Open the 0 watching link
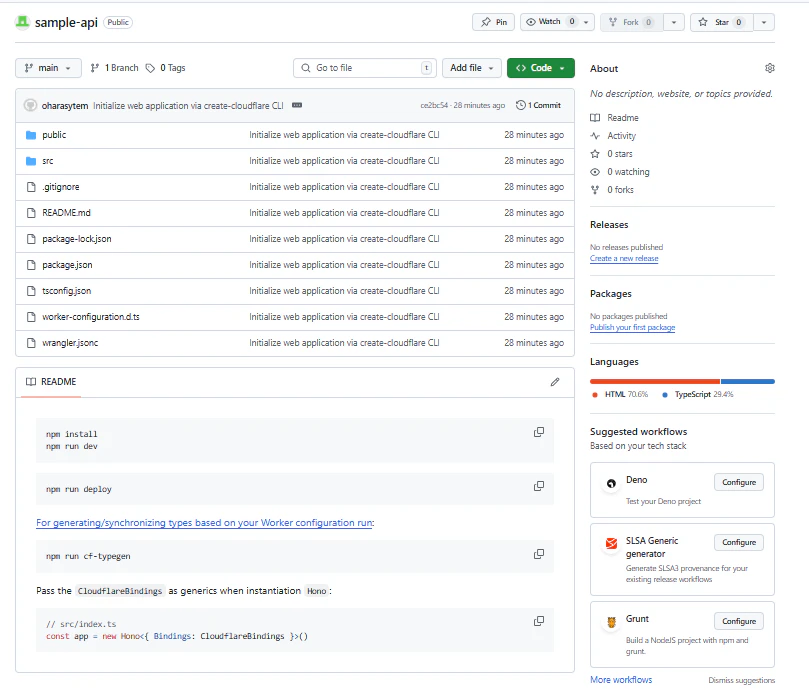 (x=628, y=172)
